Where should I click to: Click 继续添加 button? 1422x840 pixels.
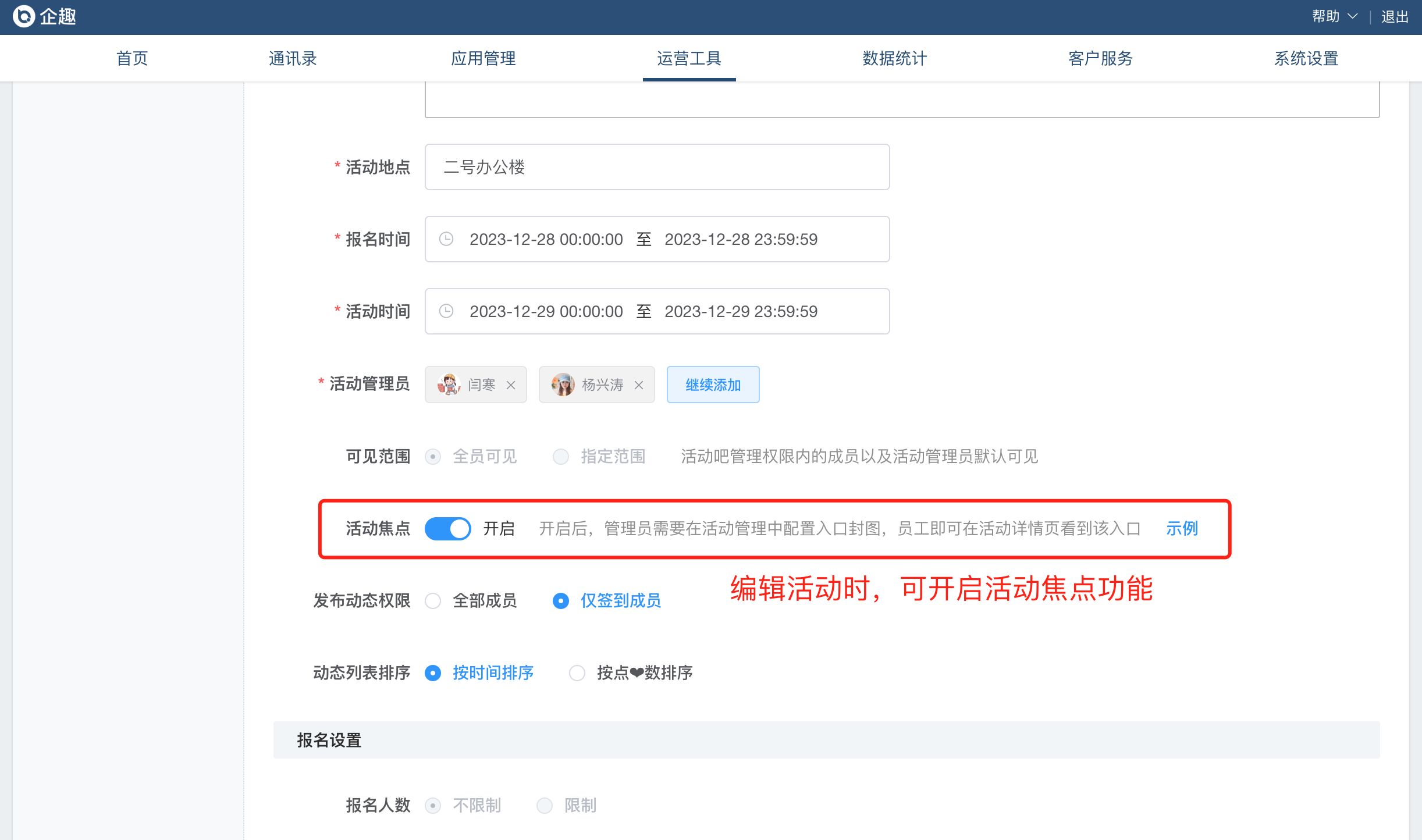[713, 385]
